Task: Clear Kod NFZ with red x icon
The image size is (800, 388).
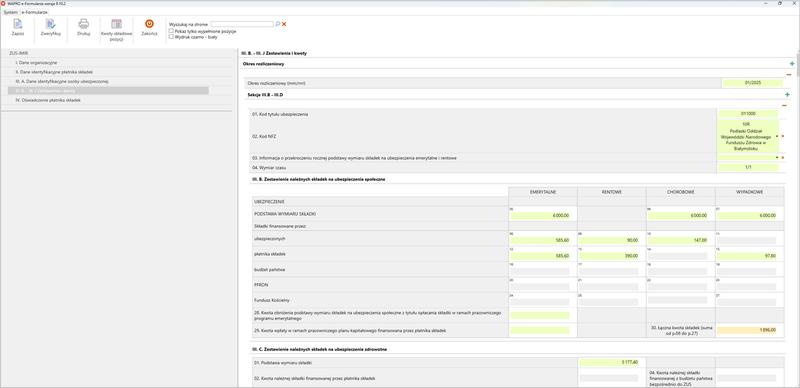Action: click(x=783, y=136)
